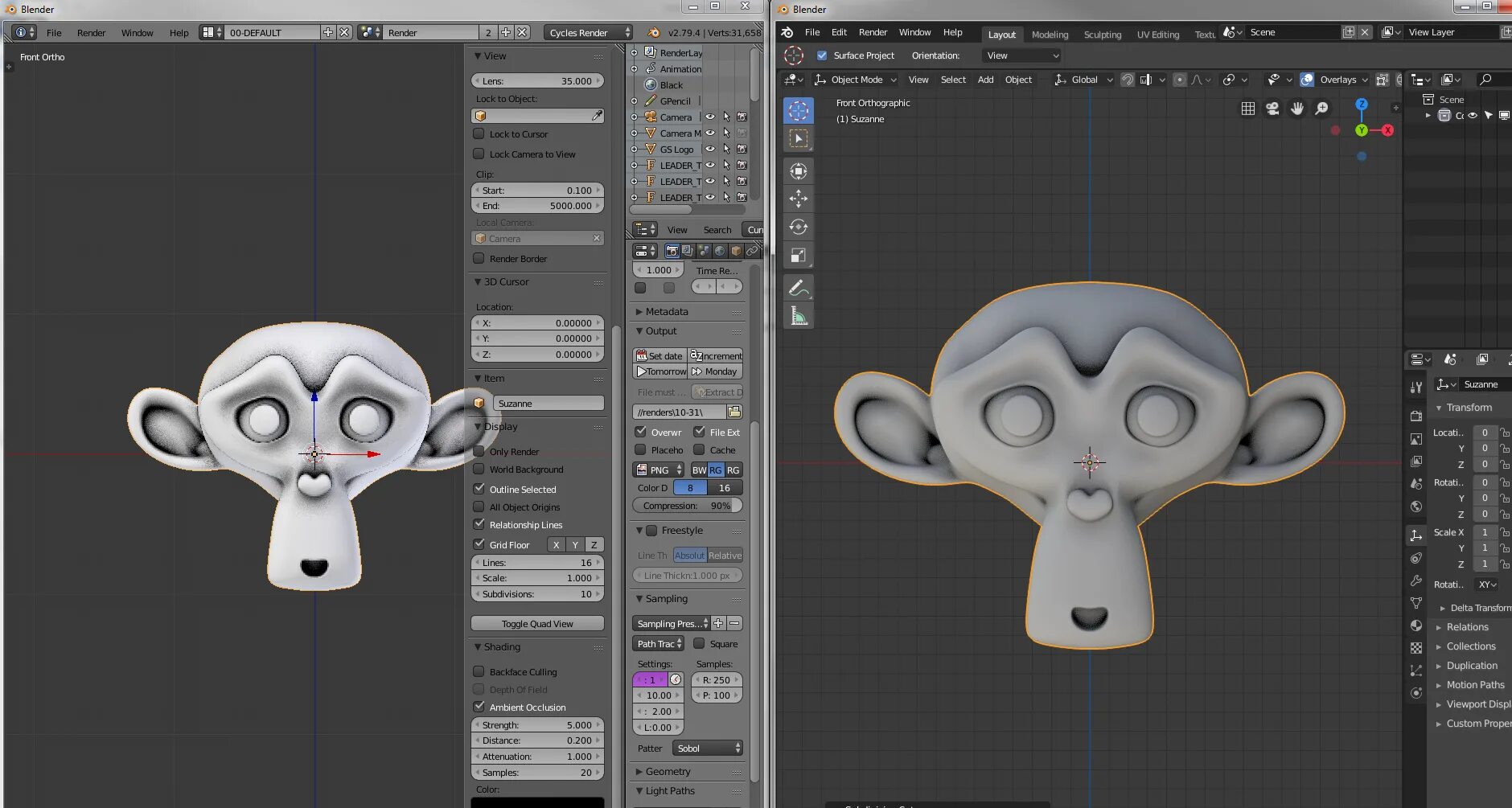Viewport: 1512px width, 808px height.
Task: Open the Cycles Render engine dropdown
Action: tap(589, 32)
